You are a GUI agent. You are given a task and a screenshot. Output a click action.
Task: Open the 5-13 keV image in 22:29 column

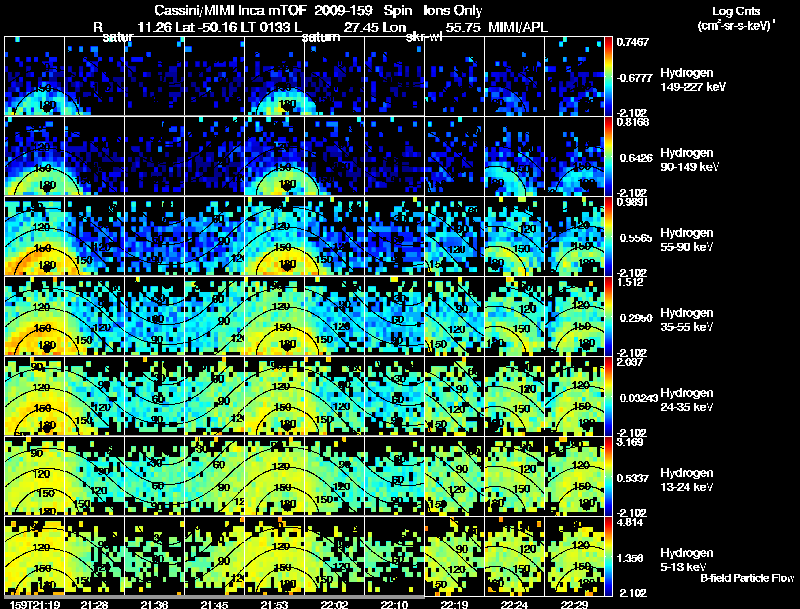tap(575, 556)
